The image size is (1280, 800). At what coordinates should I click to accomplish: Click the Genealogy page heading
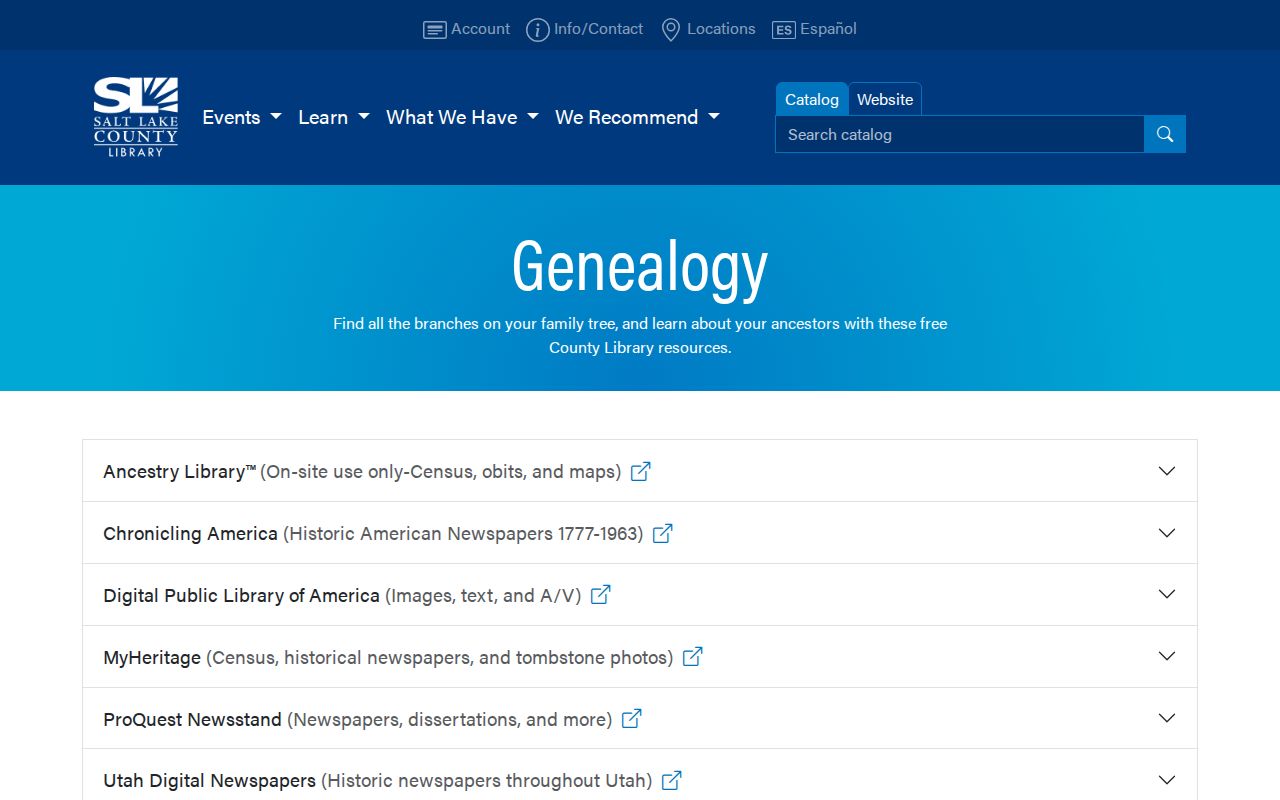coord(640,267)
